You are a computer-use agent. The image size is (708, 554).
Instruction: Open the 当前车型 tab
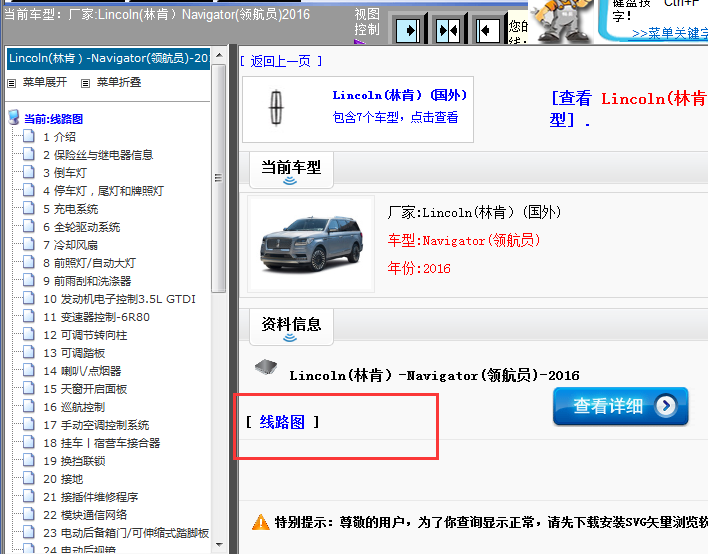(291, 170)
